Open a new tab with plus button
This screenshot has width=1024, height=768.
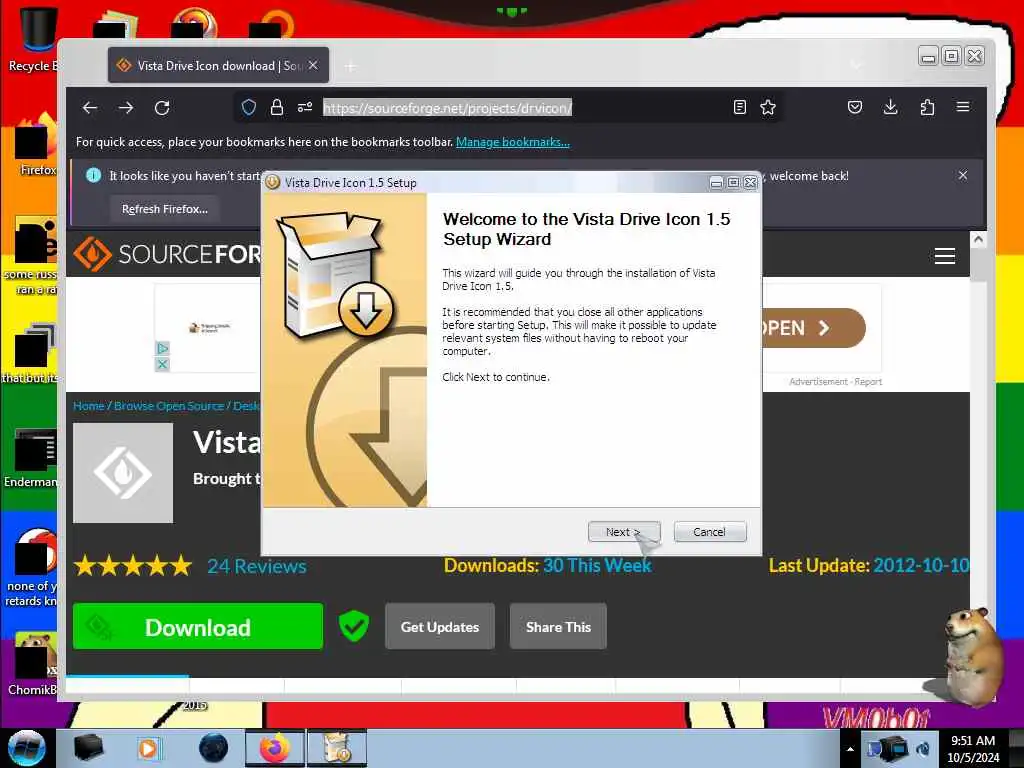click(x=351, y=66)
